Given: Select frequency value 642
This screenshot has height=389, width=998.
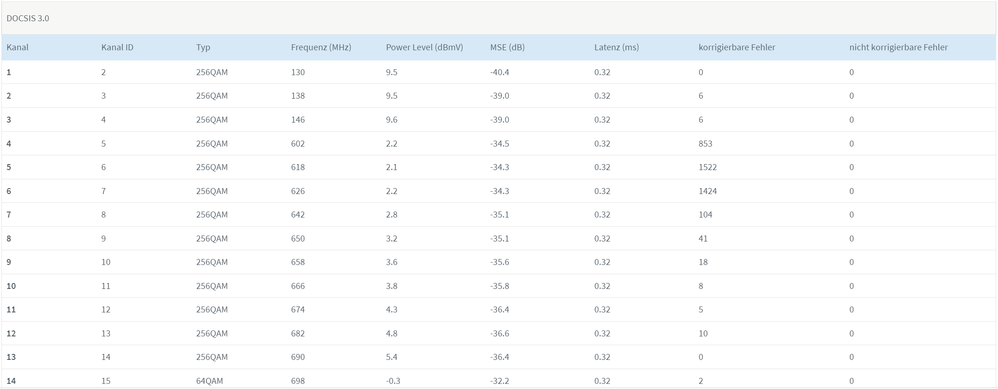Looking at the screenshot, I should [298, 215].
